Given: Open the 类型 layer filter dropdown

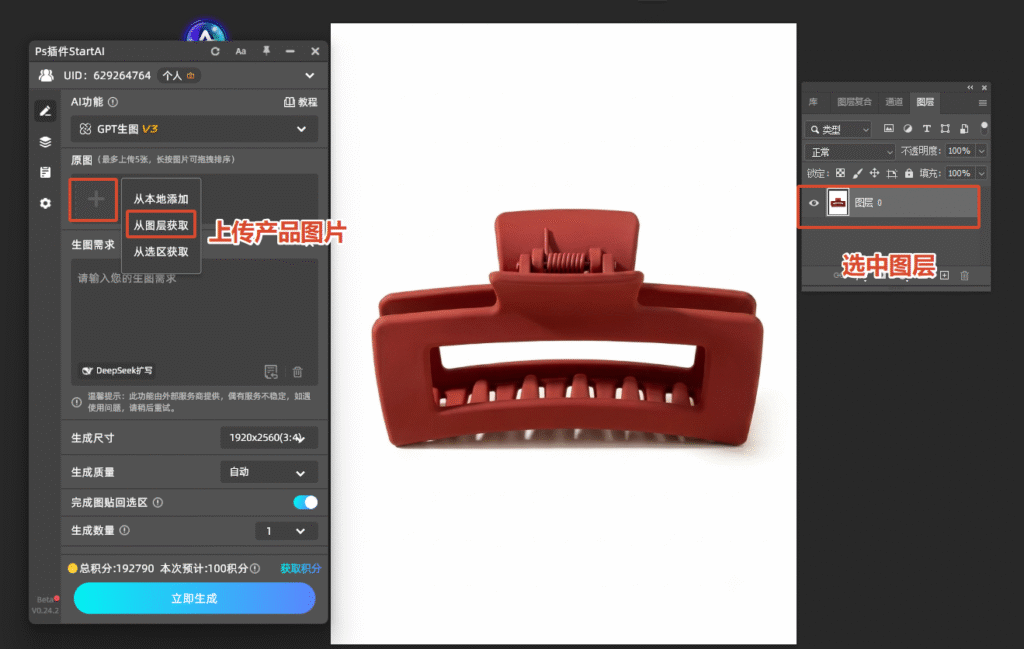Looking at the screenshot, I should (x=838, y=129).
